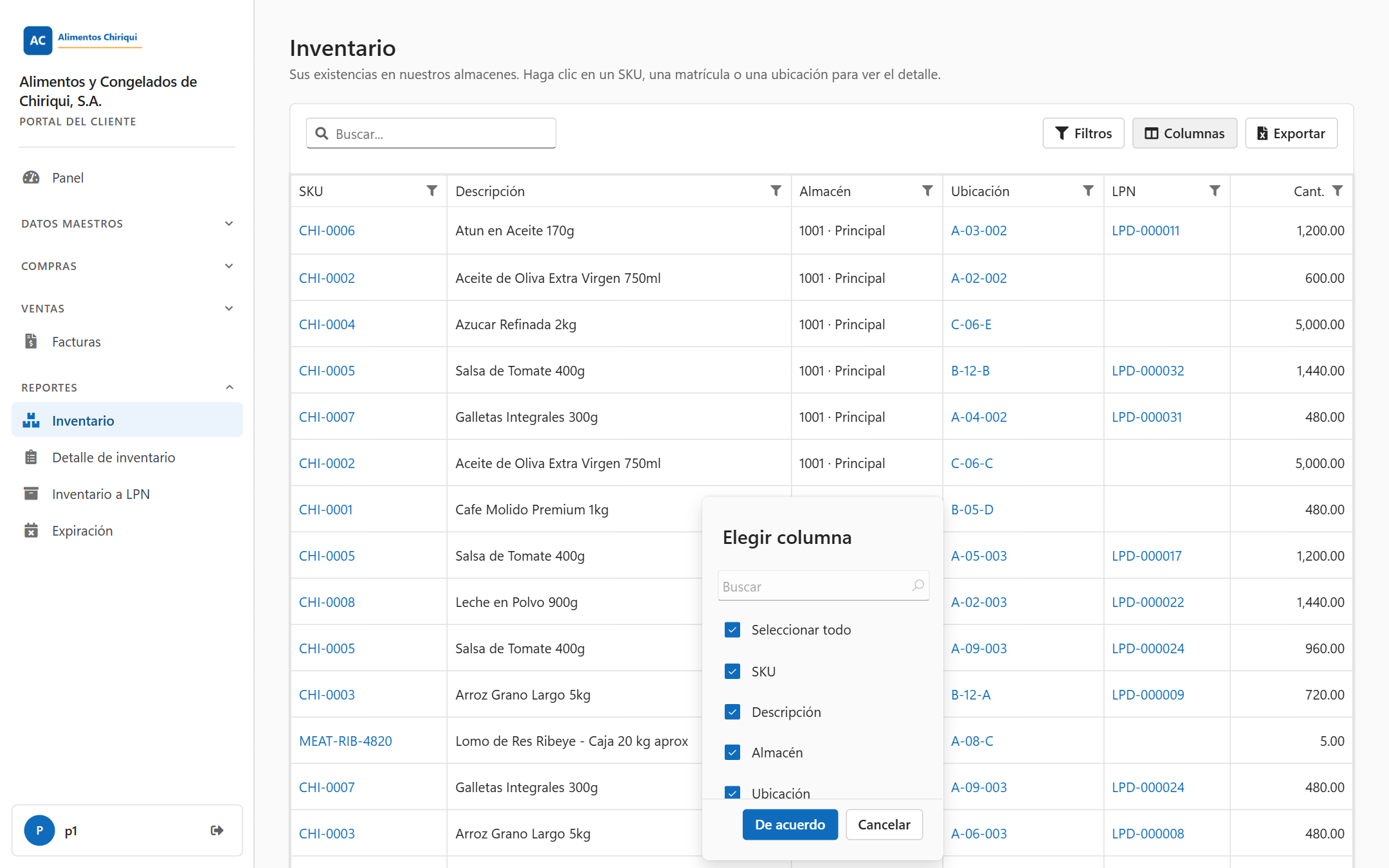
Task: Click the LPN column filter icon
Action: click(1215, 191)
